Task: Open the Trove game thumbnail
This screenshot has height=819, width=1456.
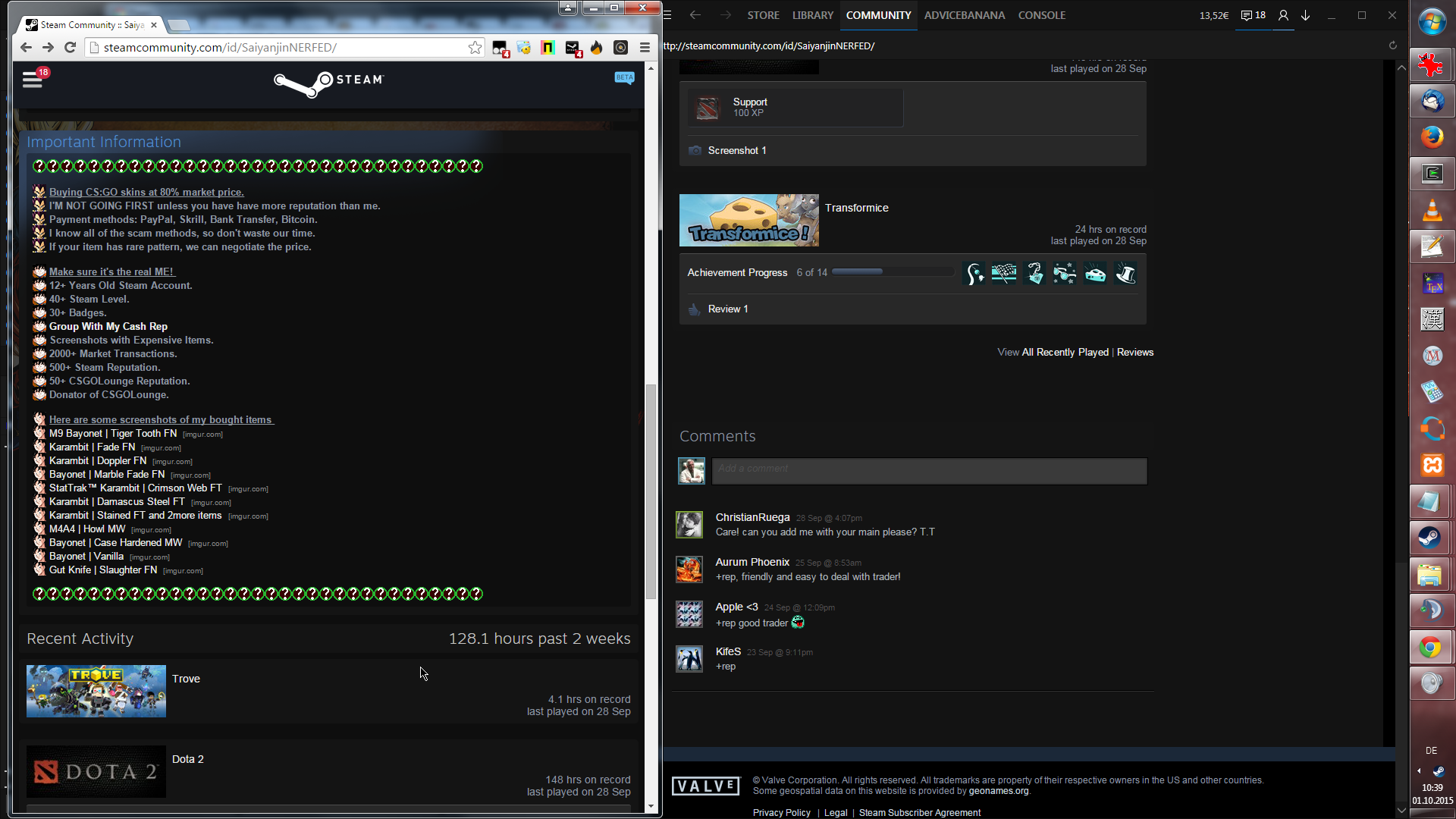Action: pos(96,691)
